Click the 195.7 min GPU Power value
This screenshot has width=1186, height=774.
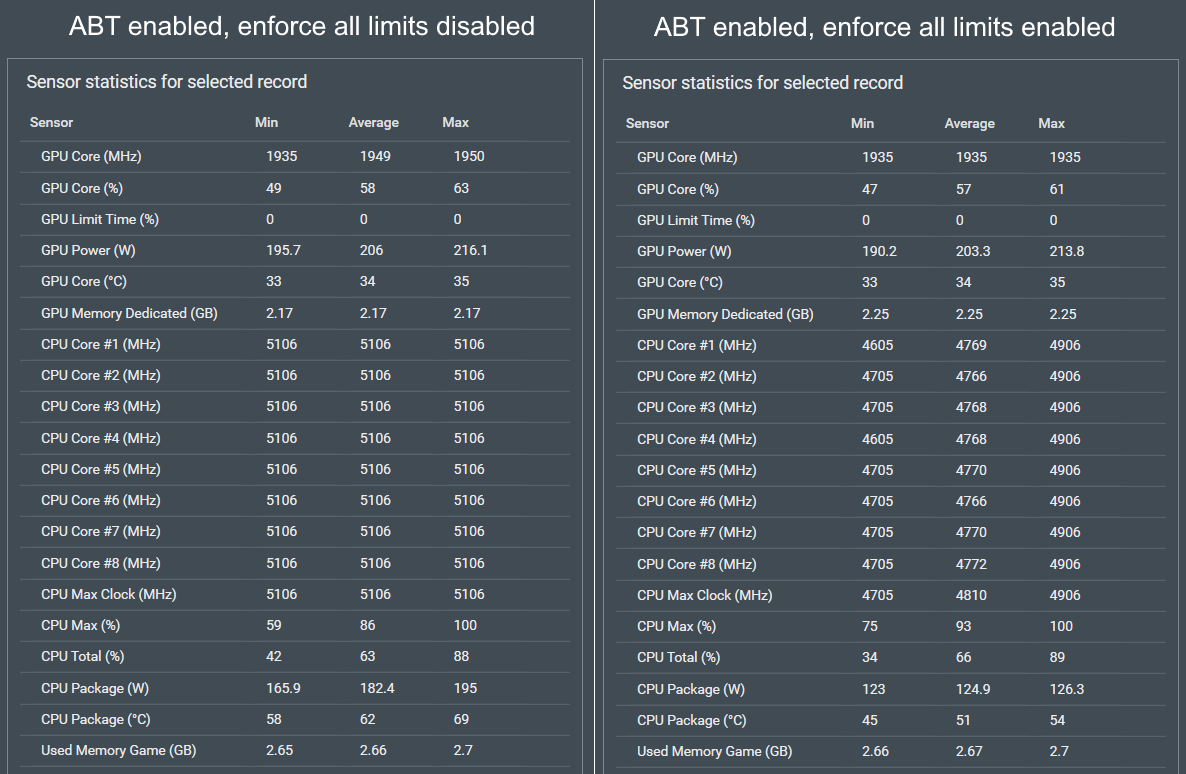point(283,250)
